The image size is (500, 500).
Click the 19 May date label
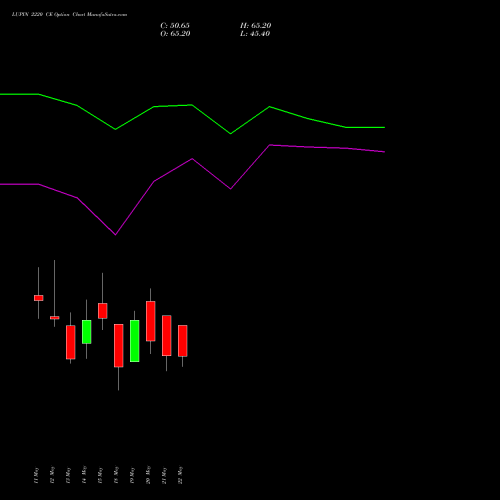point(132,475)
